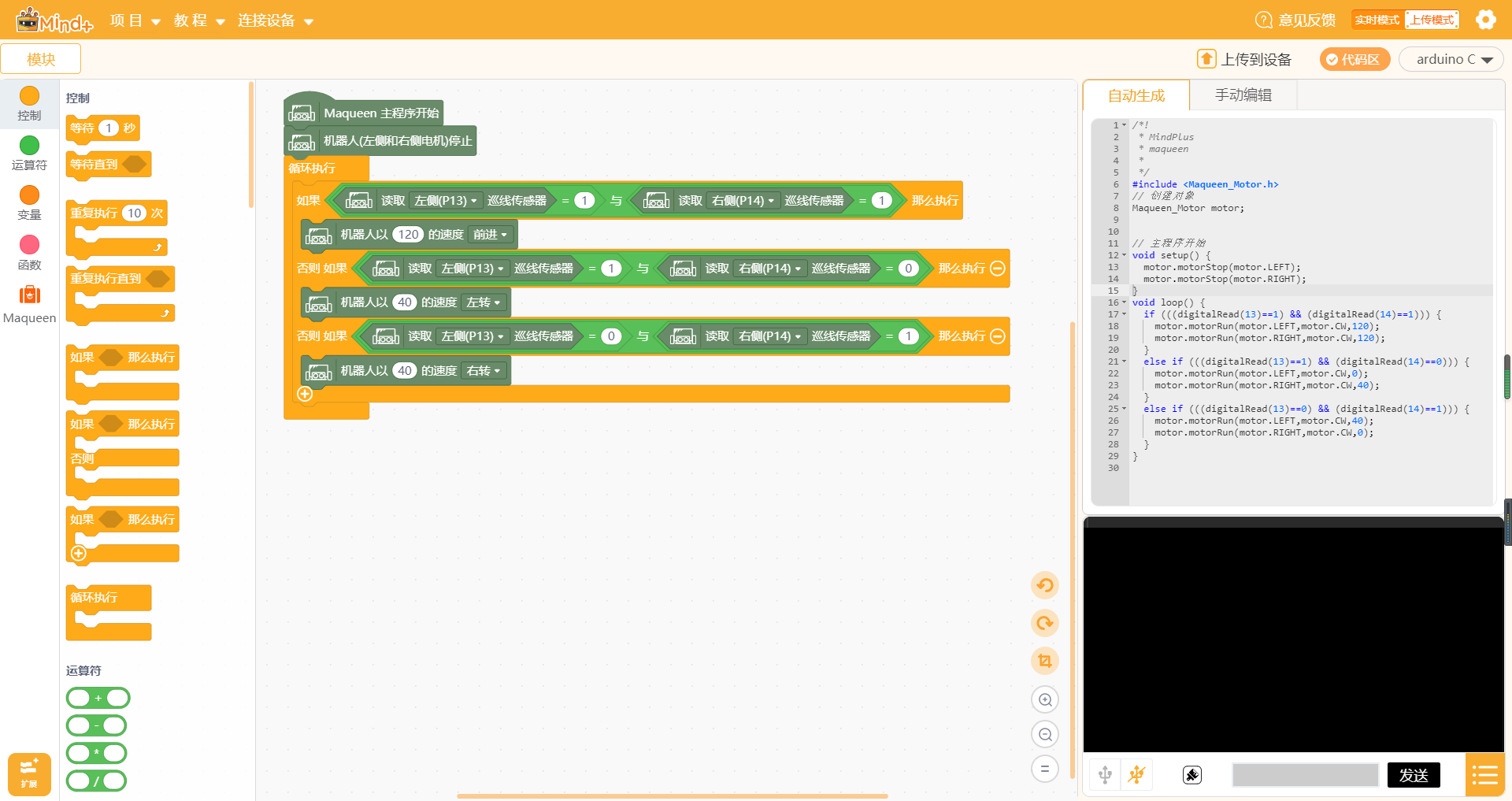
Task: Open the orange serial list menu icon
Action: click(1484, 775)
